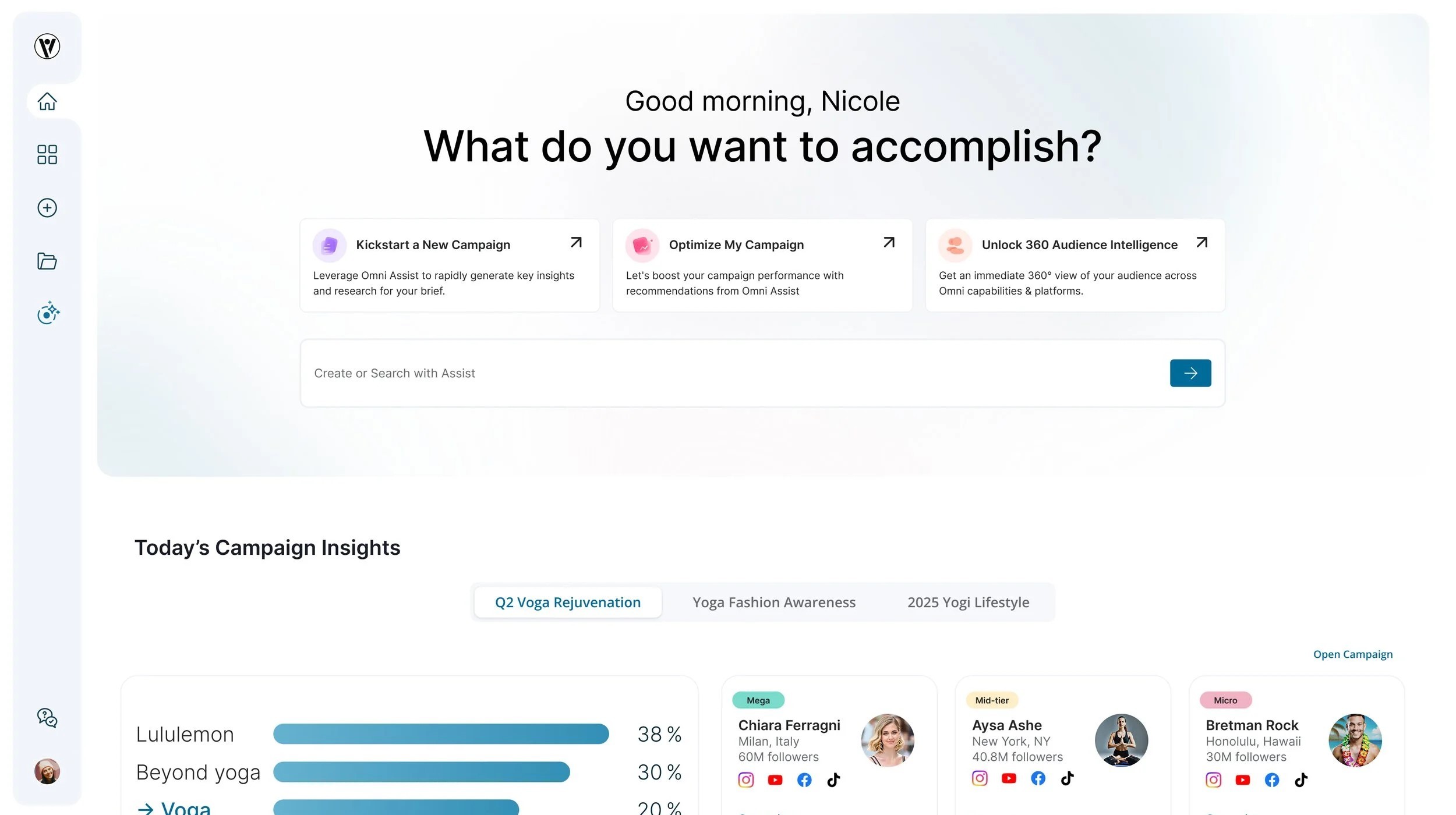Screen dimensions: 1456x815
Task: Open Bretman Rock's TikTok profile icon
Action: (x=1302, y=779)
